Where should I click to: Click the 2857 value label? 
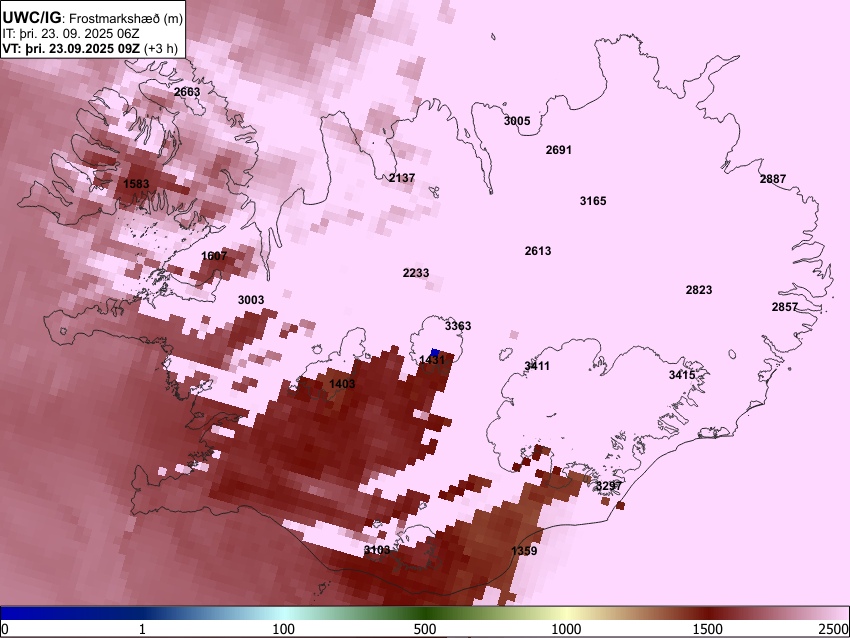[784, 307]
